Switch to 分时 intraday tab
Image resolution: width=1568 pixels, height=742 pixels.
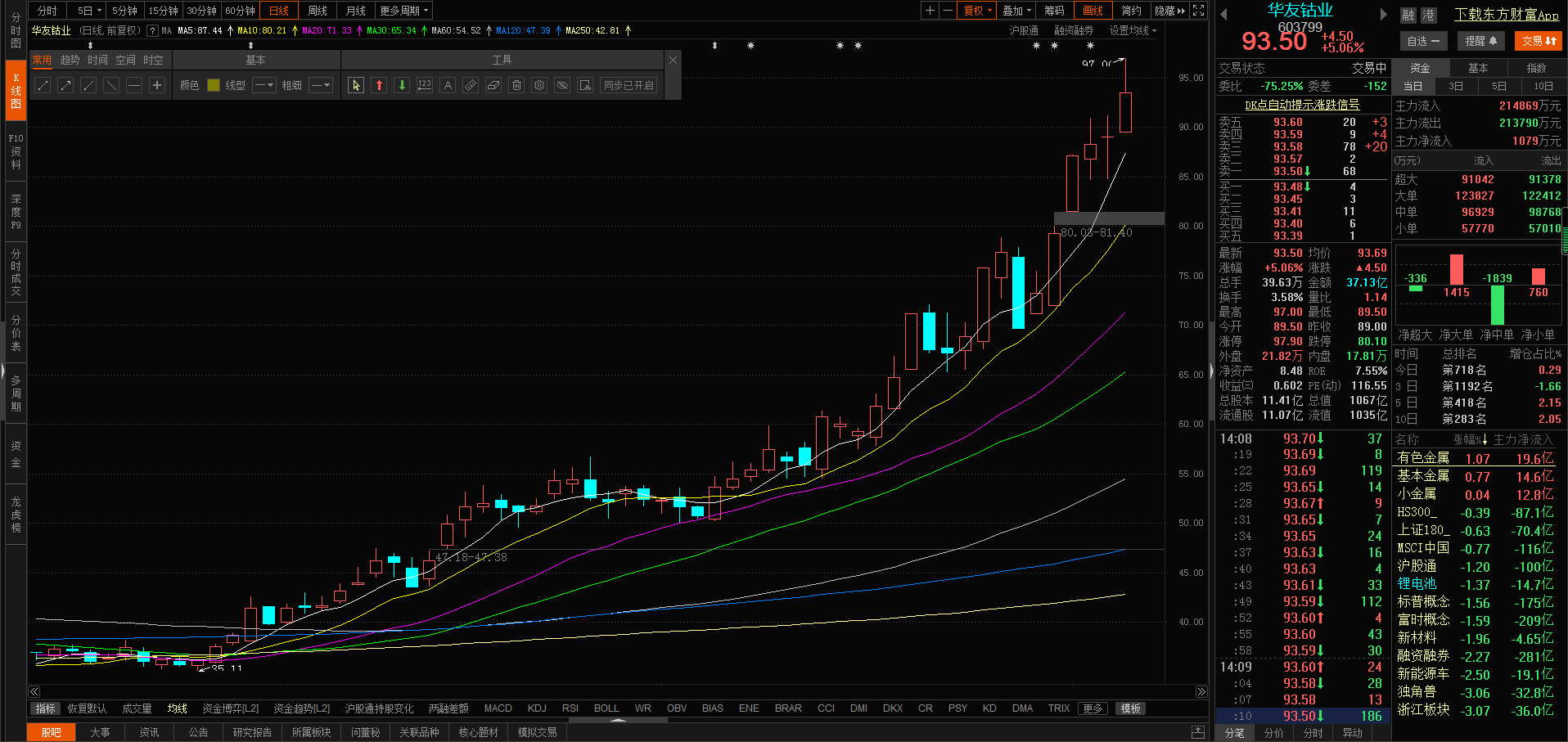[47, 11]
